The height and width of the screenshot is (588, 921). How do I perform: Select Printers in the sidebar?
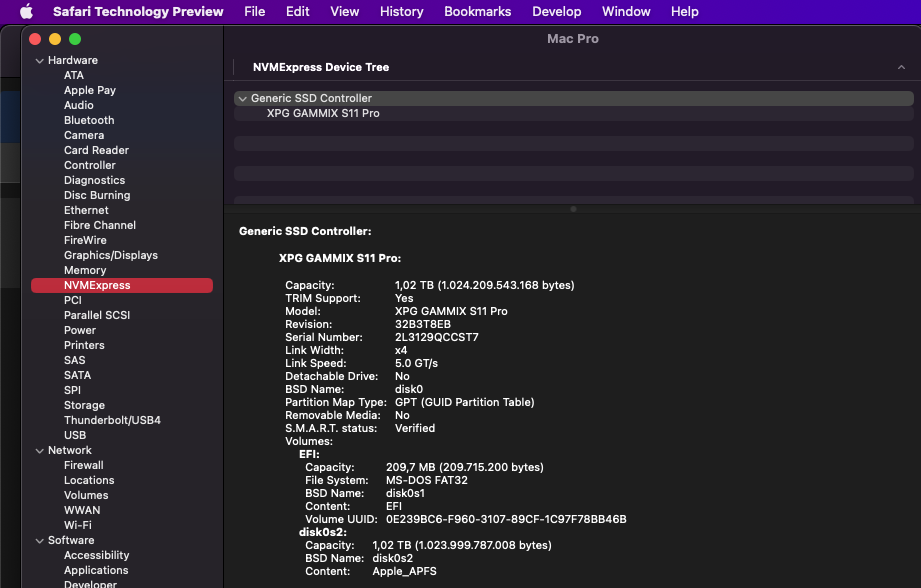pos(84,345)
